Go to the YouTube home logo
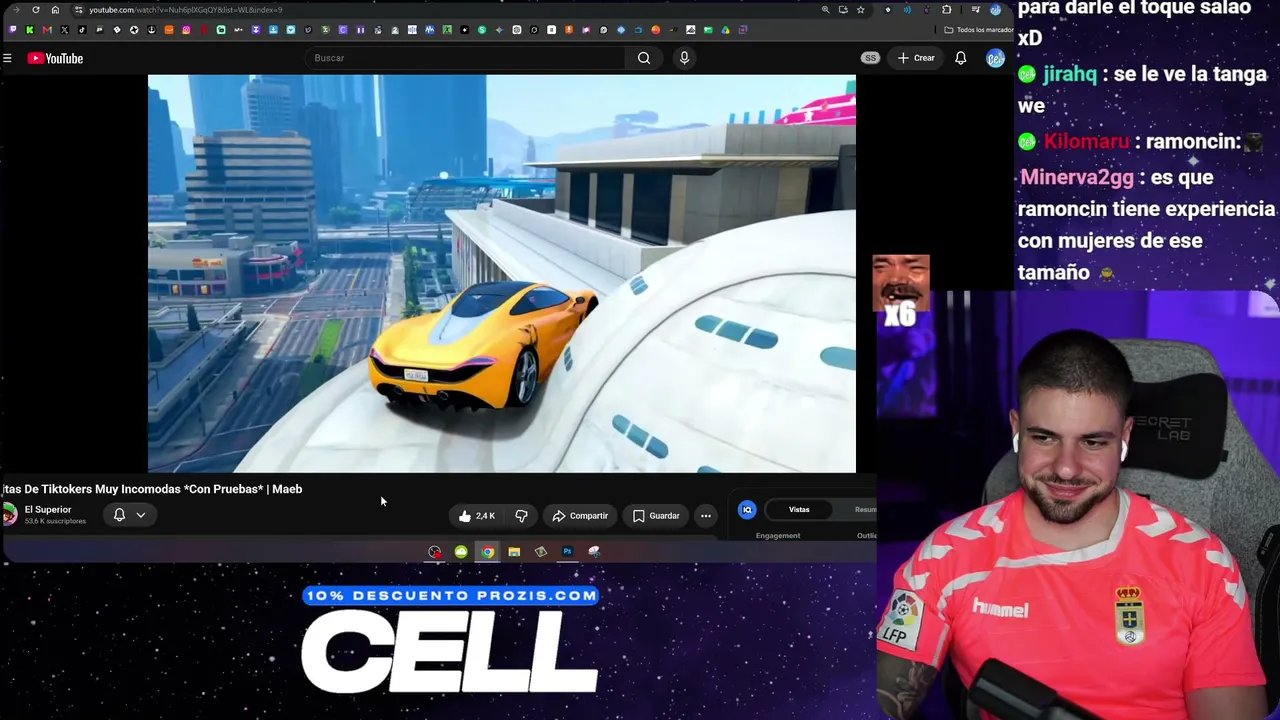Viewport: 1280px width, 720px height. tap(55, 59)
